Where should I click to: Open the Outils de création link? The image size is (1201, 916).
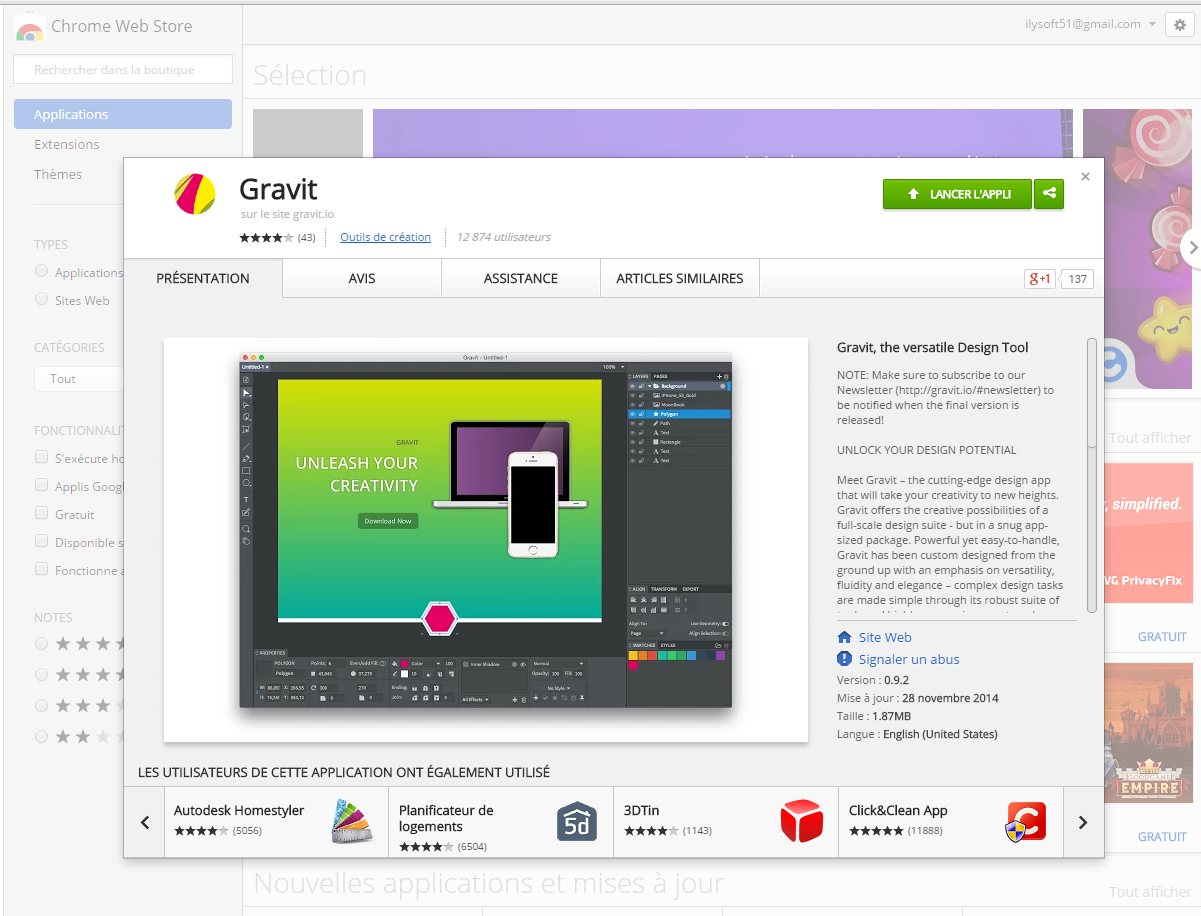[385, 237]
